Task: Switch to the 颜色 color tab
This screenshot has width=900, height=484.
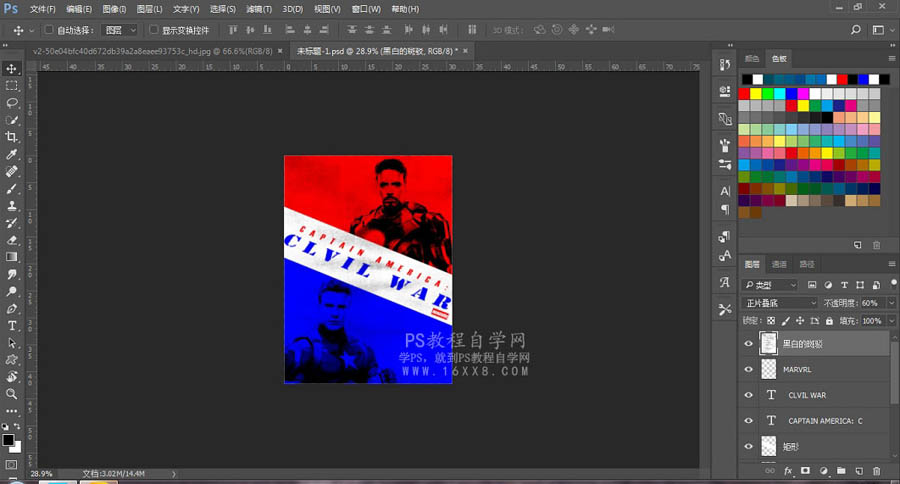Action: pos(751,59)
